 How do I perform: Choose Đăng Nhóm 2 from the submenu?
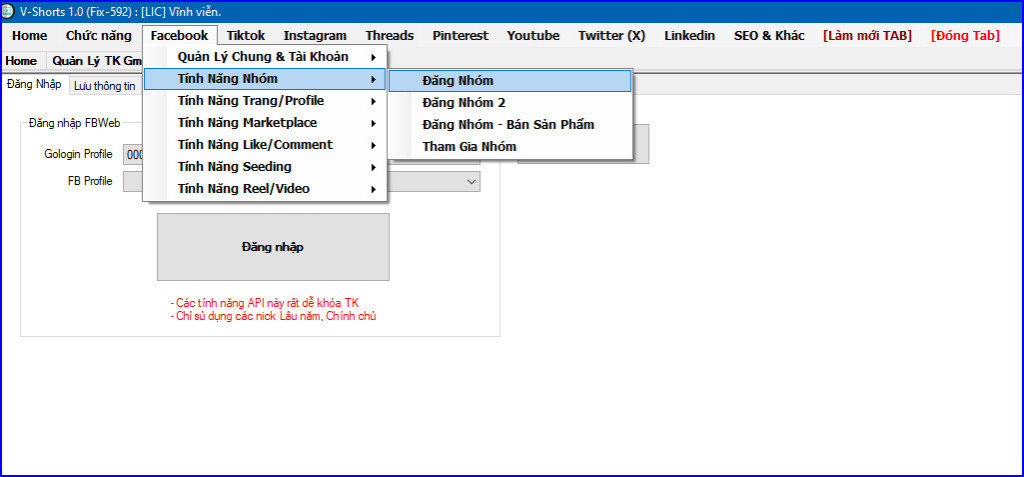[464, 102]
